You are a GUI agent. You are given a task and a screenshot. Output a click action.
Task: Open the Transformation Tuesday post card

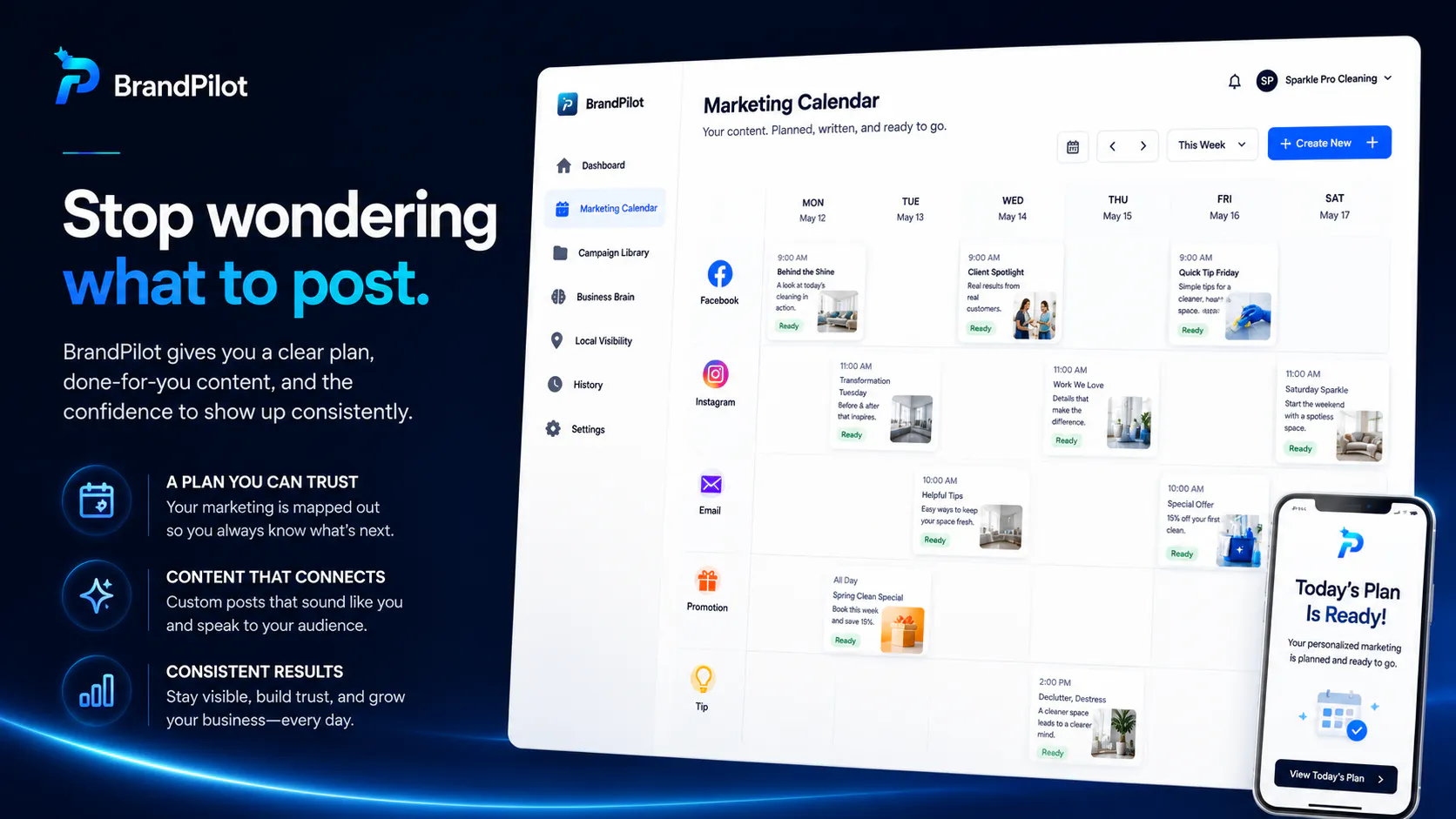point(884,402)
